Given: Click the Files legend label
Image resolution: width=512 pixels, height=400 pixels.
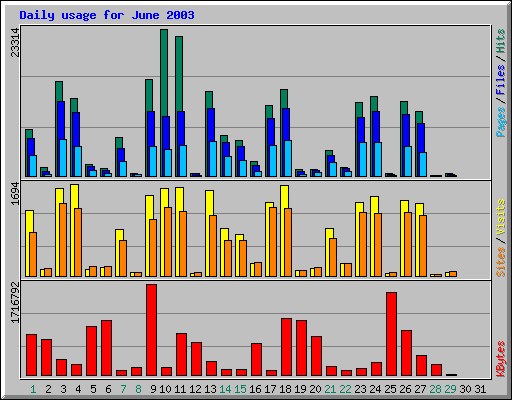Looking at the screenshot, I should [x=501, y=80].
